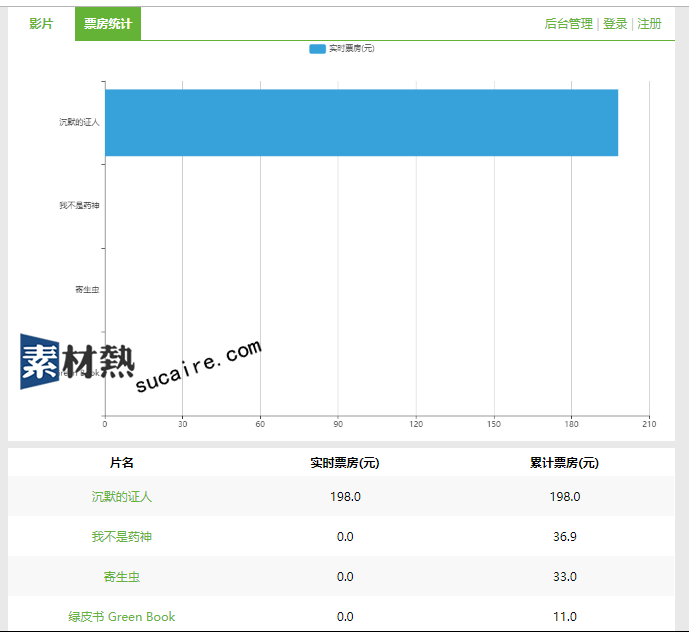Click the blue legend swatch above chart

[317, 48]
